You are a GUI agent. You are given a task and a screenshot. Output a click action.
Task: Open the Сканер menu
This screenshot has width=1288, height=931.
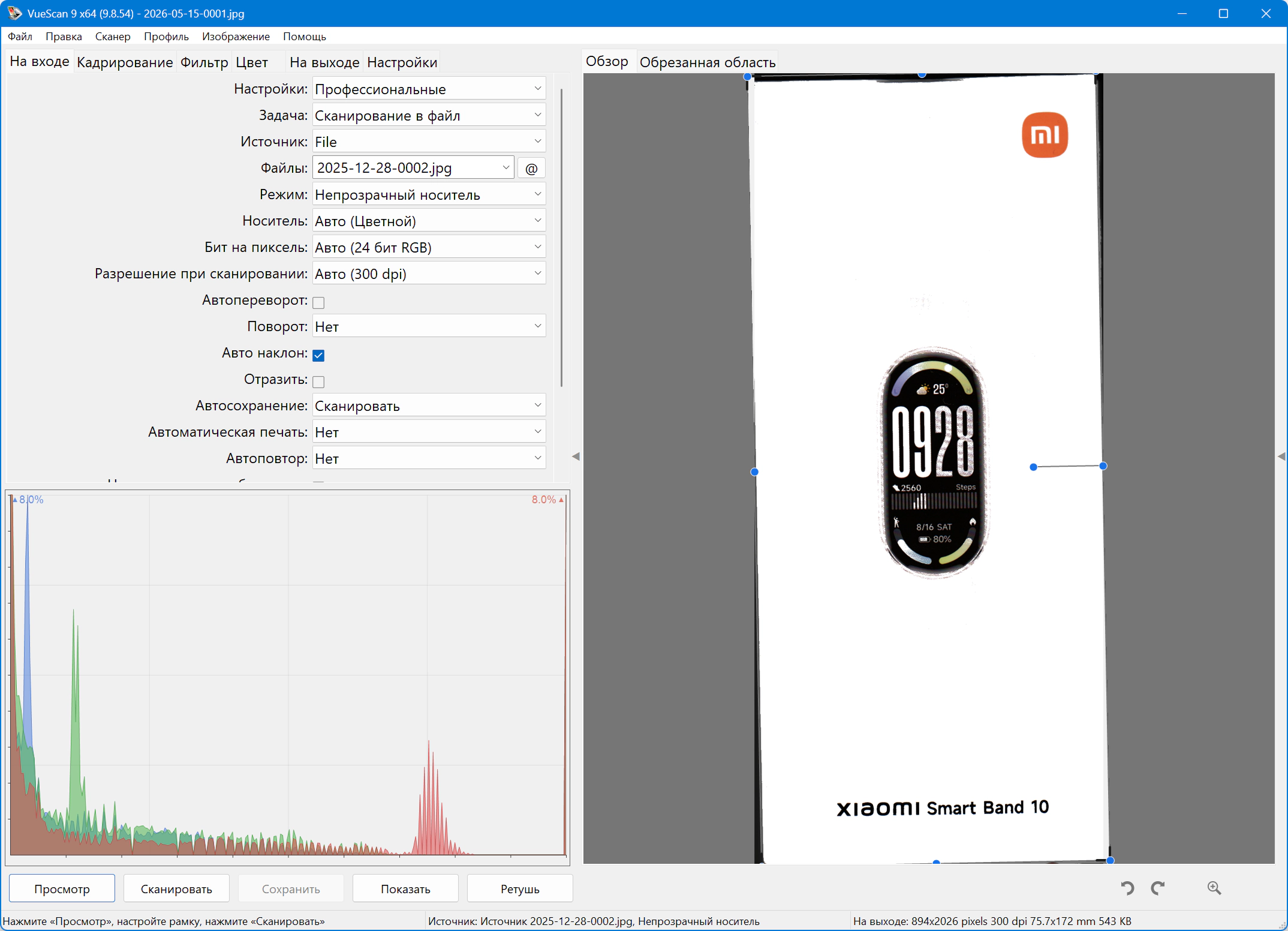point(113,37)
